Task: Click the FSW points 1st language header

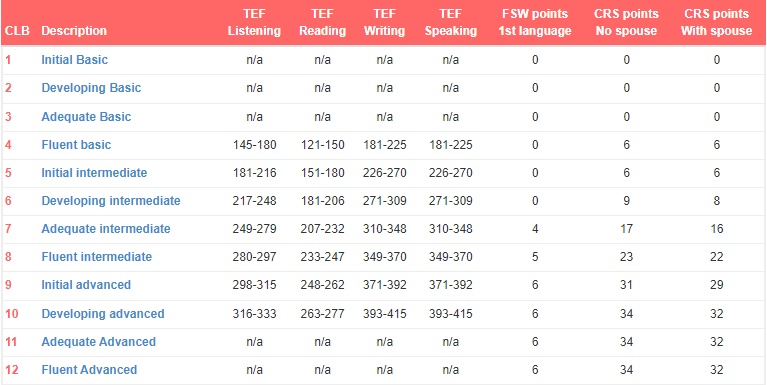Action: click(x=535, y=23)
